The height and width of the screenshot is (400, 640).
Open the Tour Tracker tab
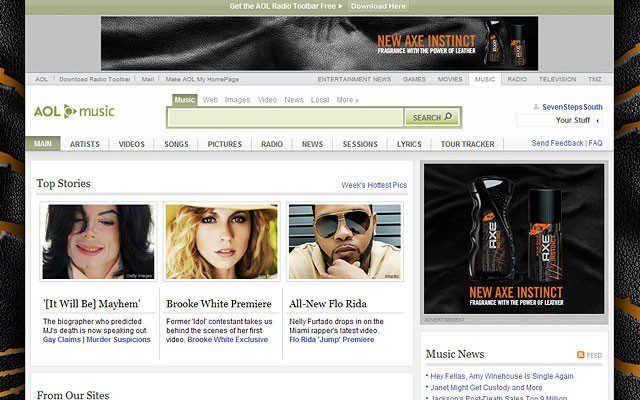[x=467, y=144]
